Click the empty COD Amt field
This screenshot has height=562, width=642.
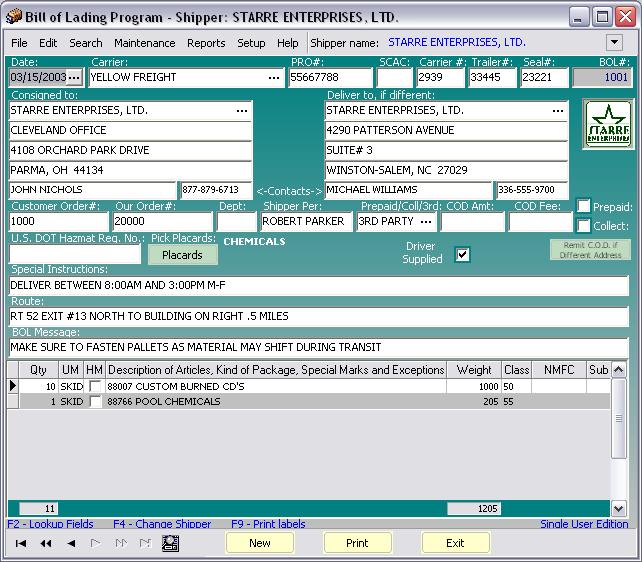[472, 221]
